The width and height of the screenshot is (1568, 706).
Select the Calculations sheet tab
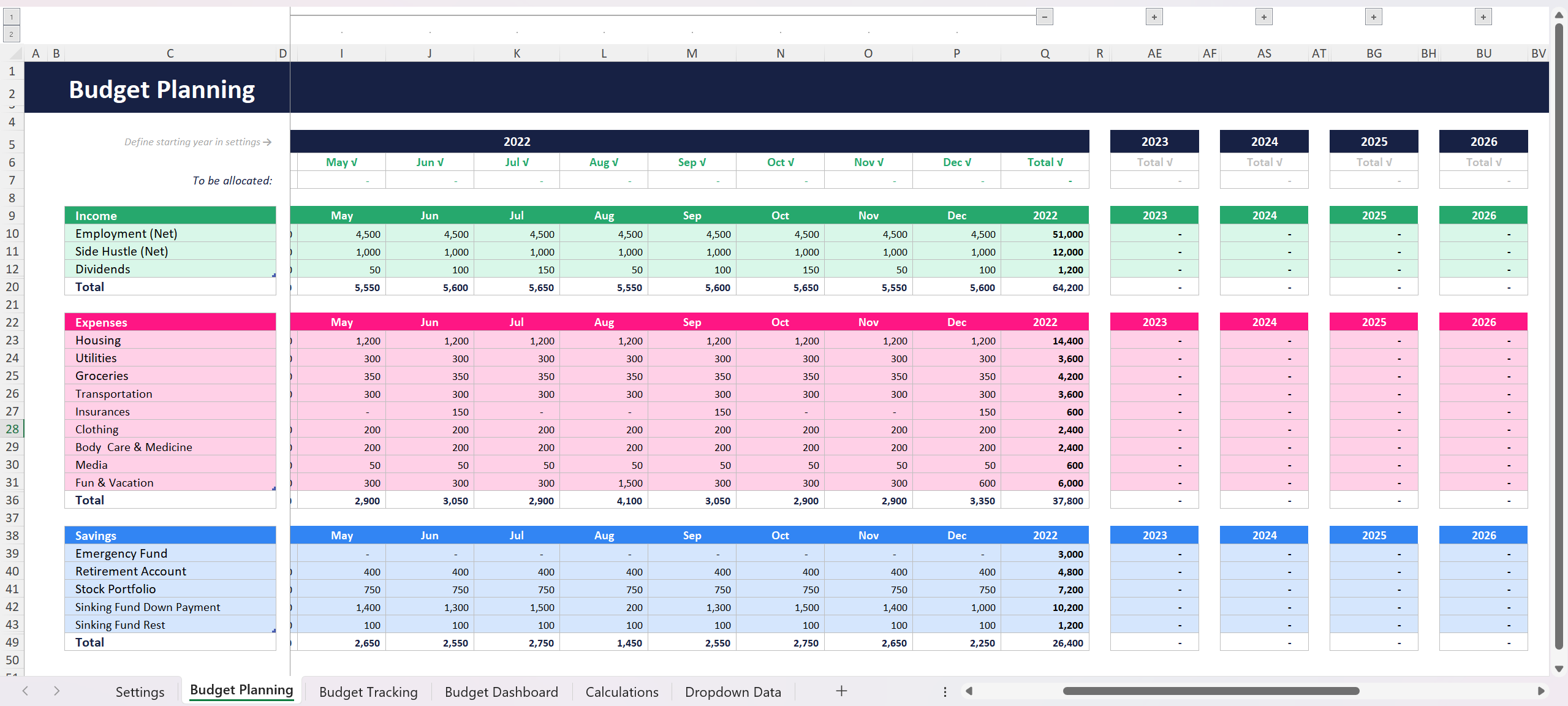(x=621, y=691)
